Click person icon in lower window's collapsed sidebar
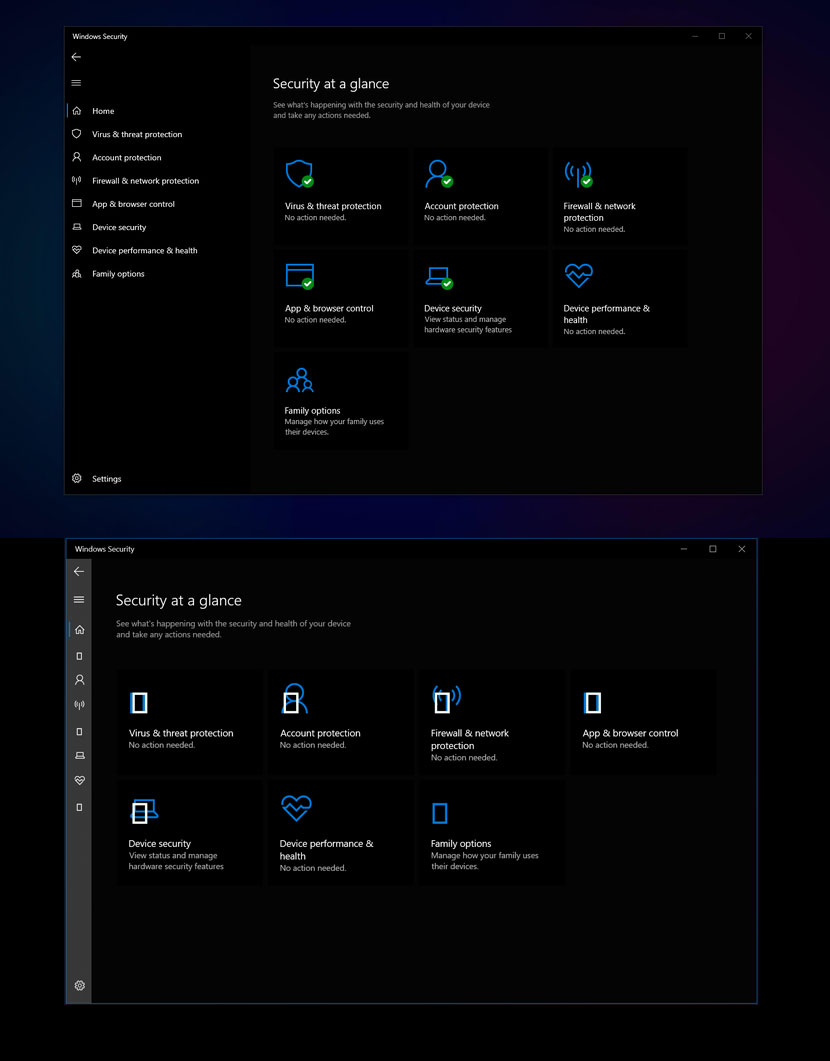 click(79, 680)
